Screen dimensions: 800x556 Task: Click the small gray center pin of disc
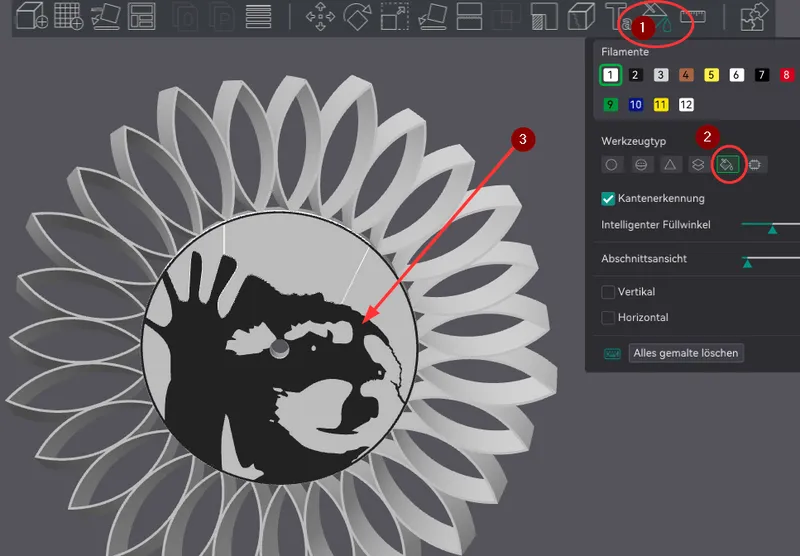pyautogui.click(x=279, y=348)
